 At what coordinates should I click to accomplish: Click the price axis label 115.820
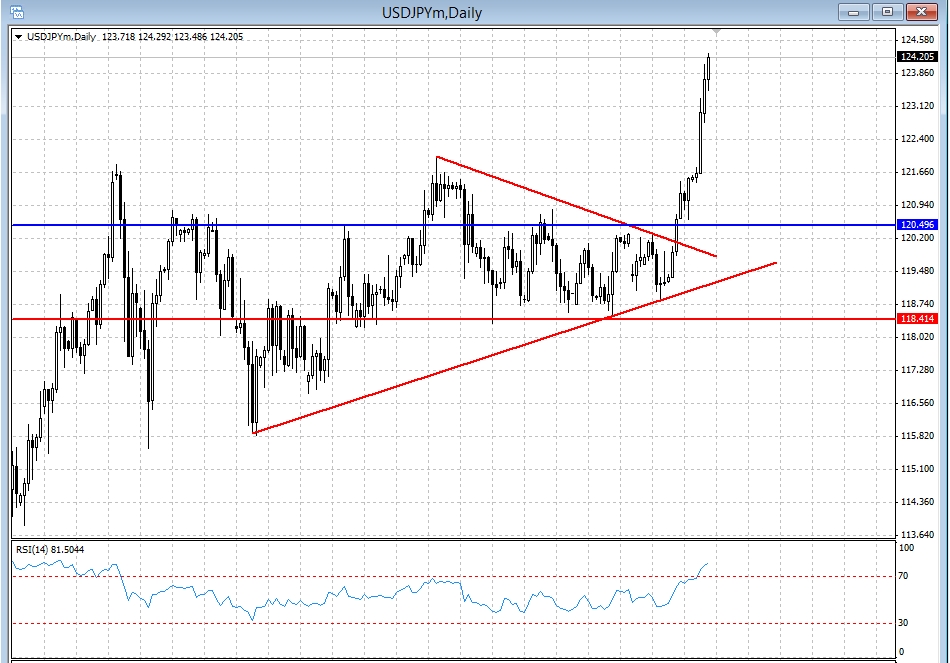[x=917, y=436]
